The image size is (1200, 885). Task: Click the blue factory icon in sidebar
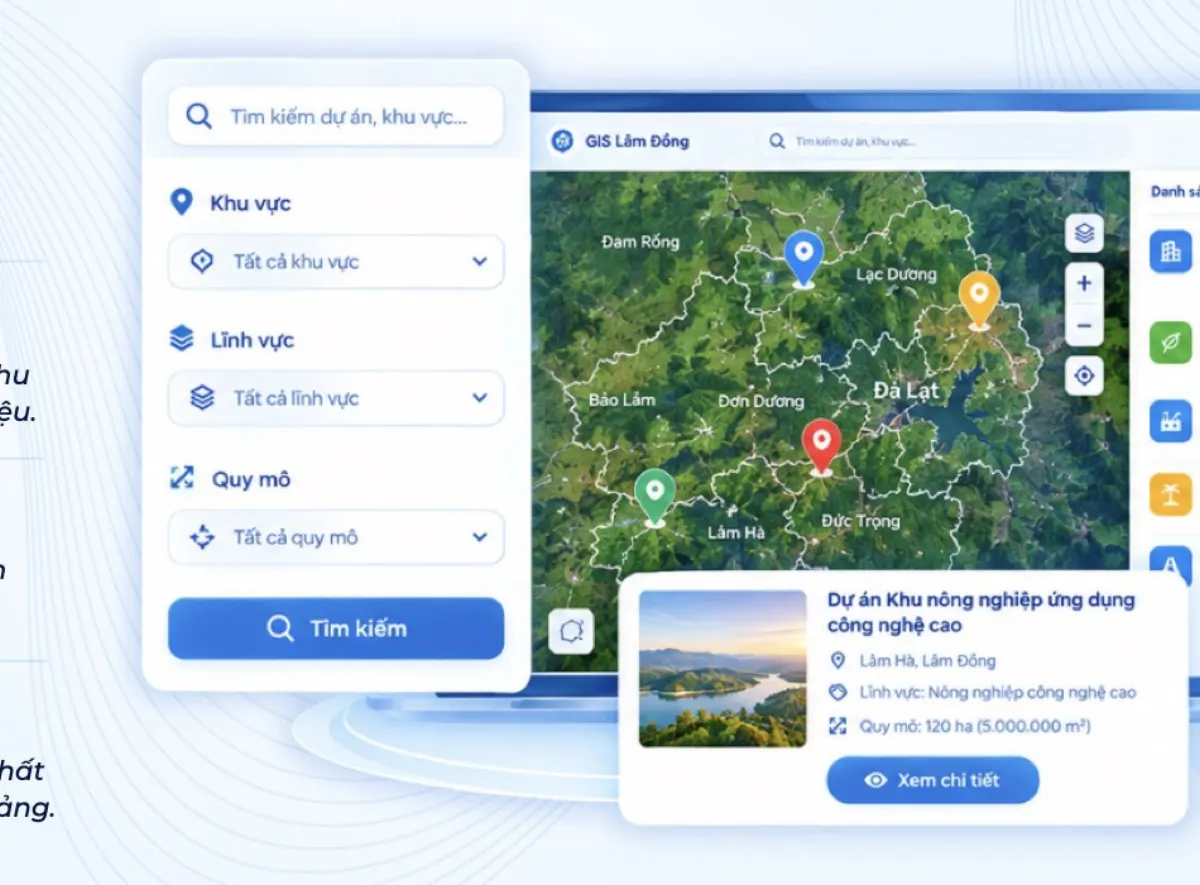(1170, 420)
